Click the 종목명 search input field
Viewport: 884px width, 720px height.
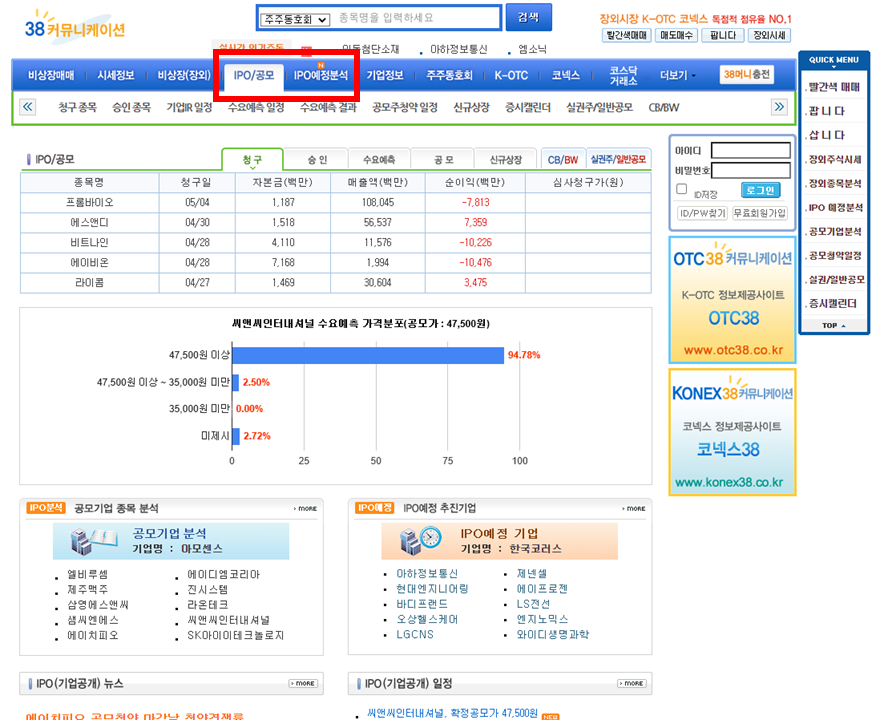[417, 18]
